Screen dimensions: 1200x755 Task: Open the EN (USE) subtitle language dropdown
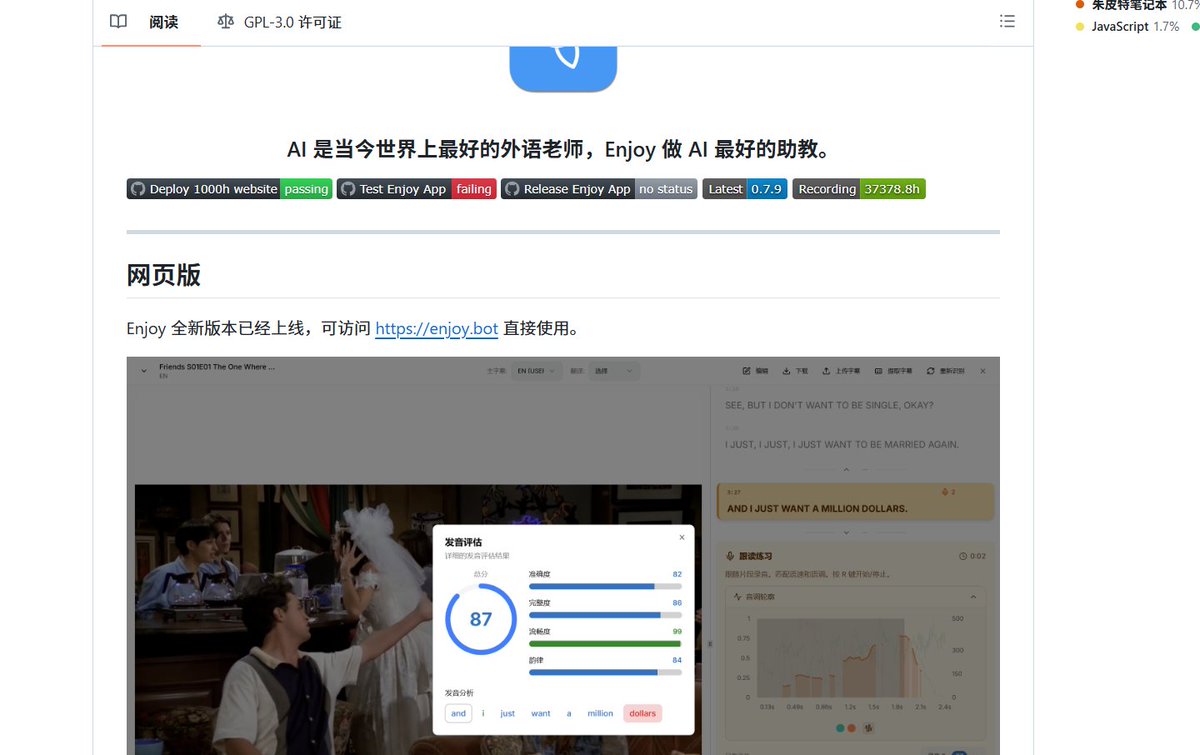(x=535, y=371)
